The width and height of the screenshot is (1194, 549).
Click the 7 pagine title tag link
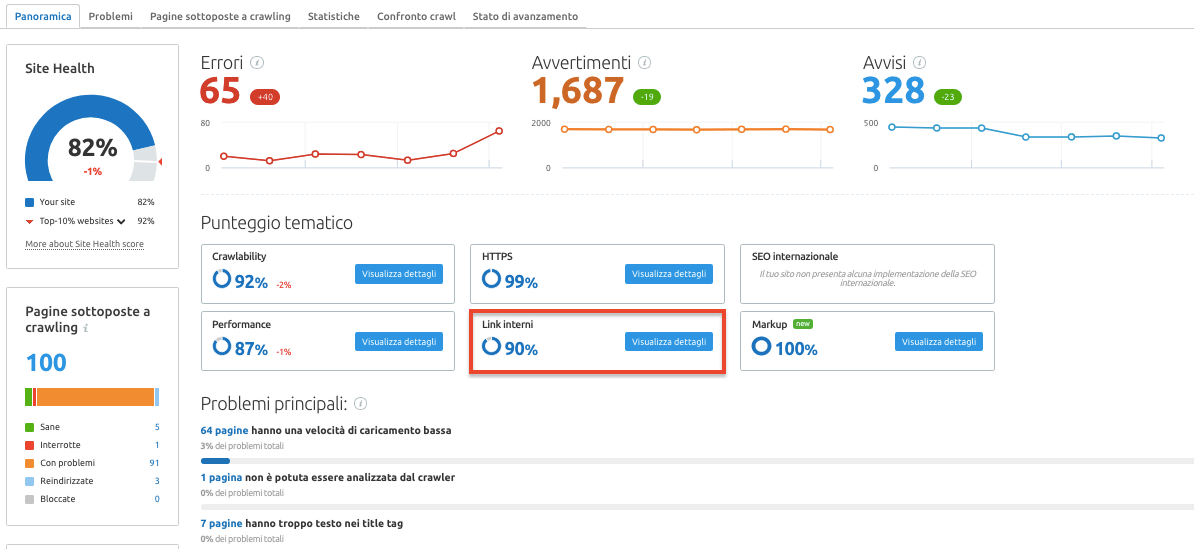tap(221, 523)
